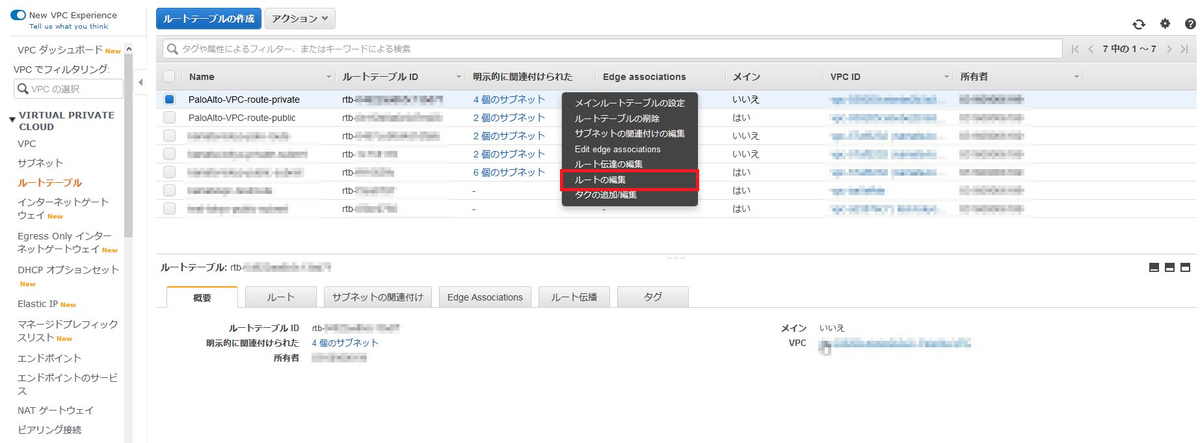This screenshot has width=1200, height=443.
Task: Open DHCP オプションセット in sidebar
Action: point(68,270)
